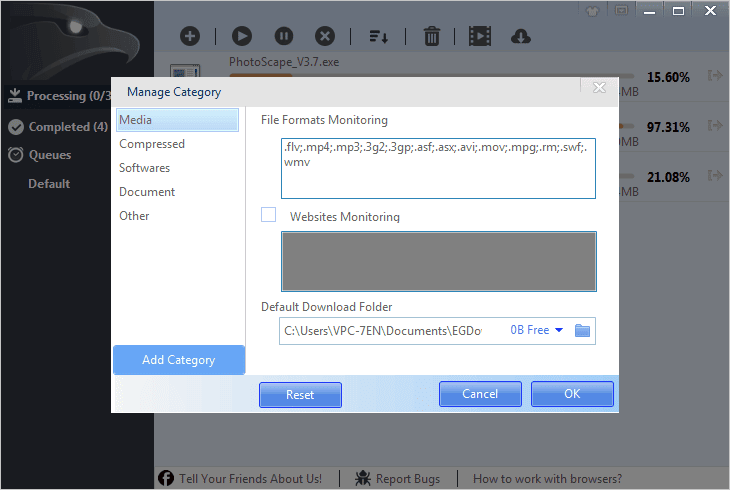Viewport: 730px width, 490px height.
Task: Start downloads with the play icon
Action: [x=242, y=36]
